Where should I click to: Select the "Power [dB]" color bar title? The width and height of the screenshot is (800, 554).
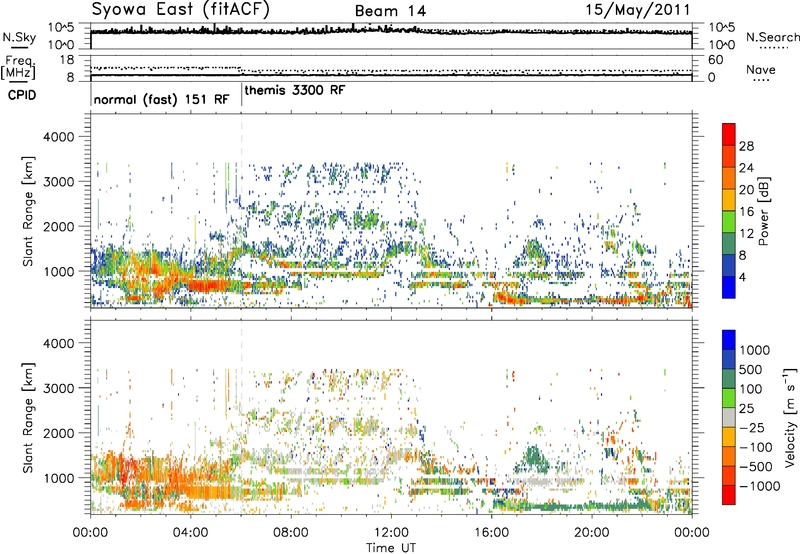763,211
